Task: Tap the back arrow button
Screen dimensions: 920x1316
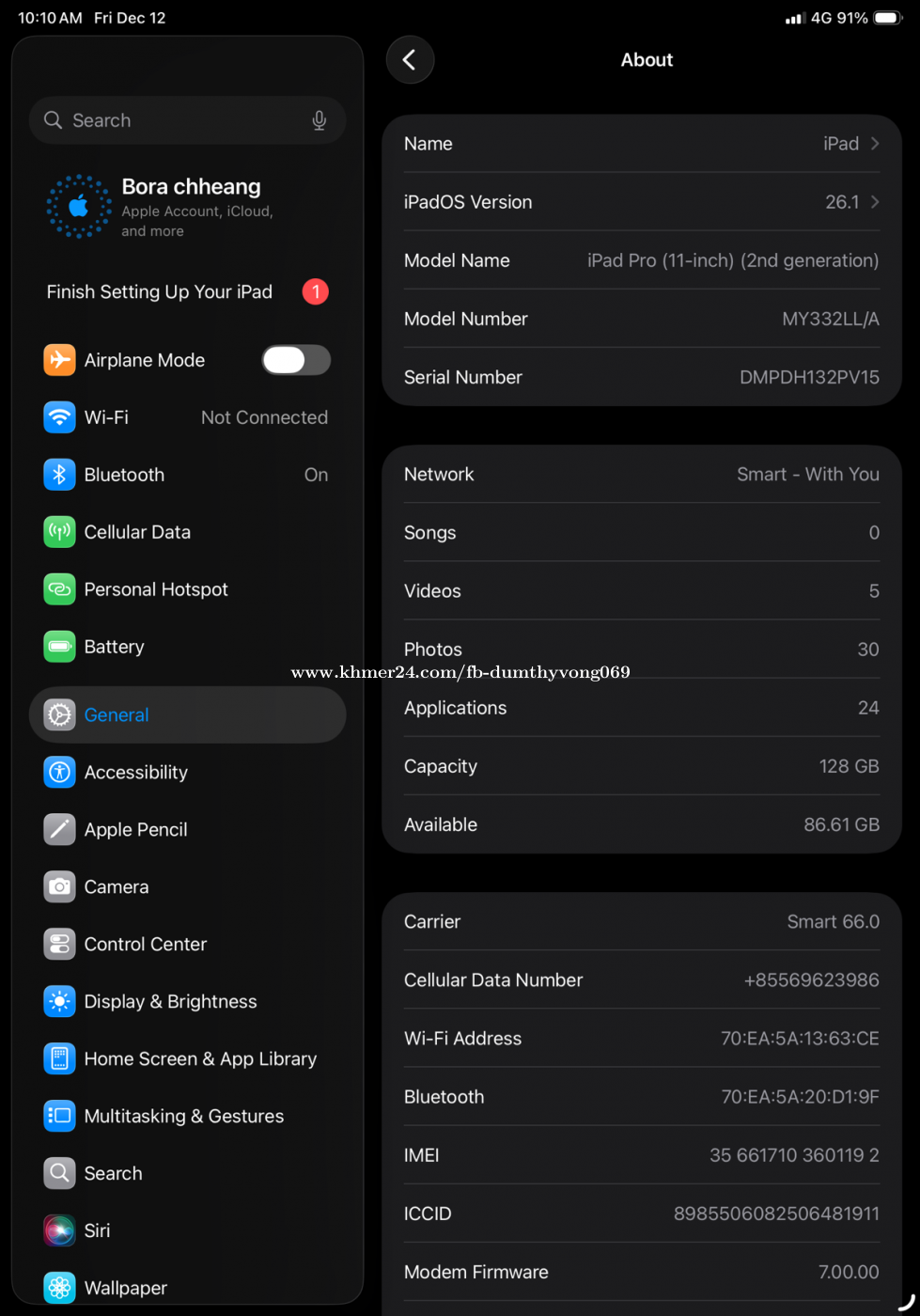Action: tap(410, 60)
